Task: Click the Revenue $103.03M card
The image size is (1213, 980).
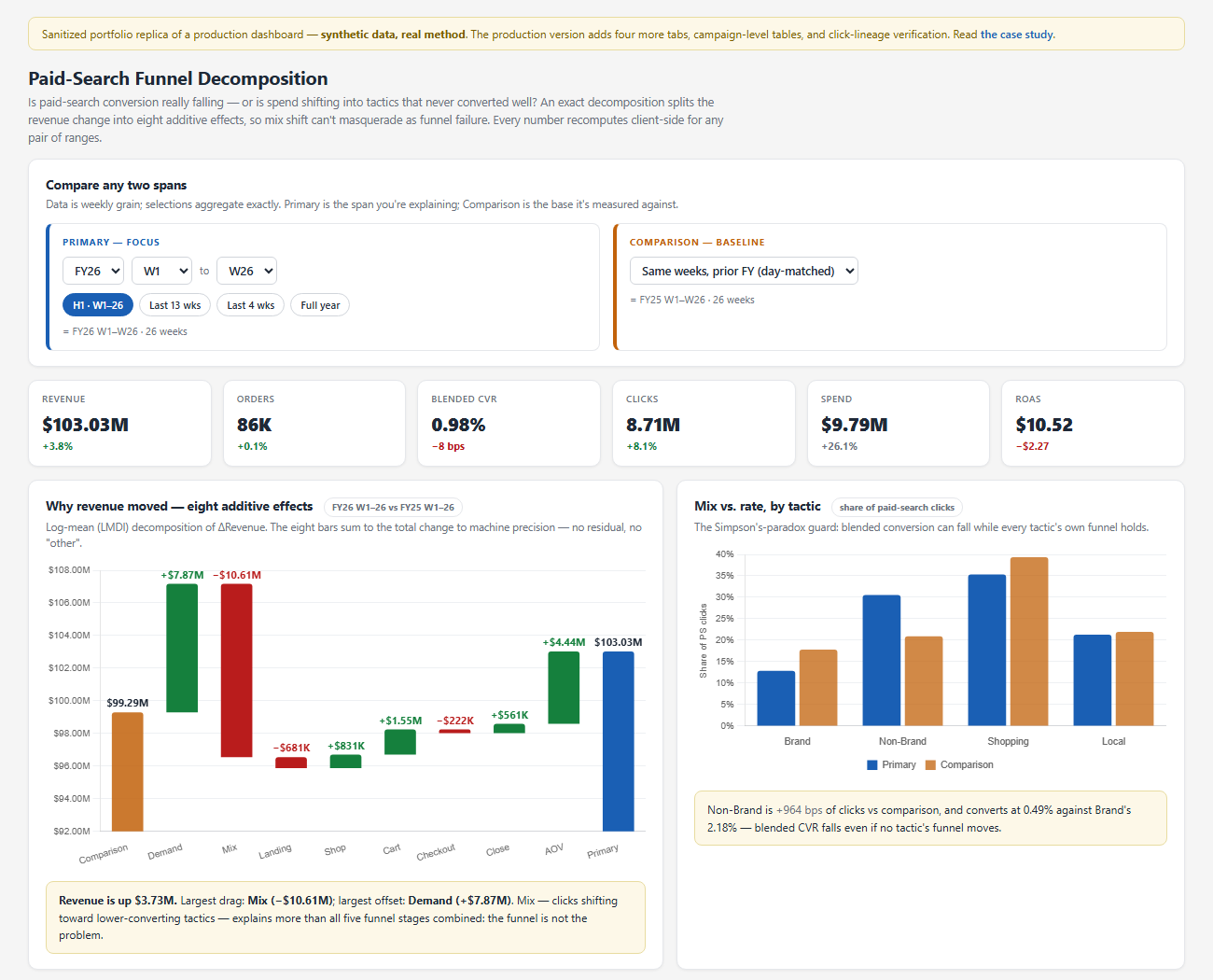Action: click(120, 423)
